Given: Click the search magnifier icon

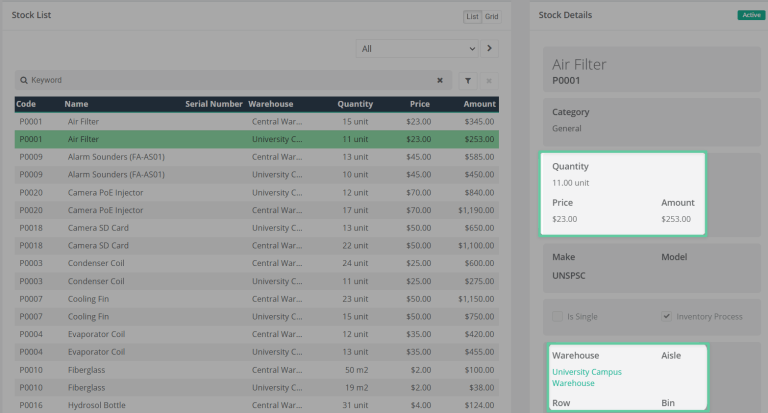Looking at the screenshot, I should tap(23, 80).
